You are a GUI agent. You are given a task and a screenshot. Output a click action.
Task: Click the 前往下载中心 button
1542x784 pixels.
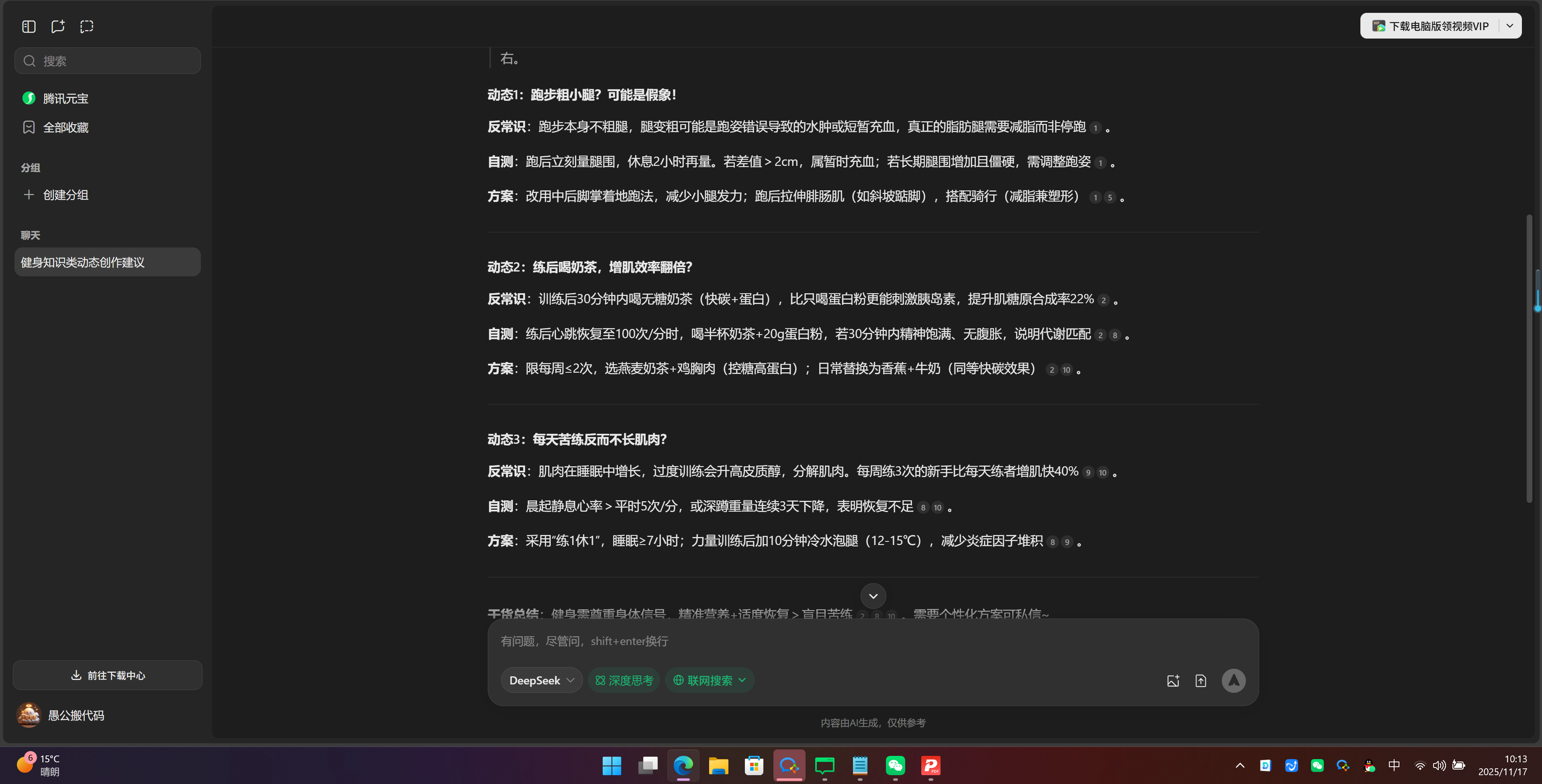pyautogui.click(x=107, y=675)
